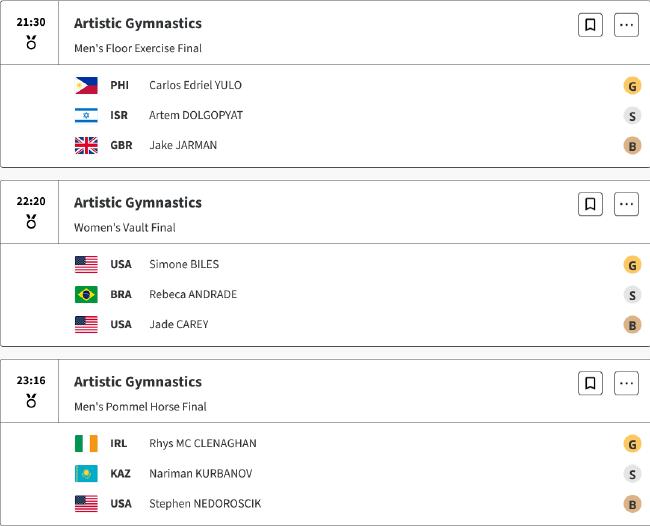This screenshot has width=650, height=526.
Task: Bookmark the Women's Vault Final event
Action: 590,204
